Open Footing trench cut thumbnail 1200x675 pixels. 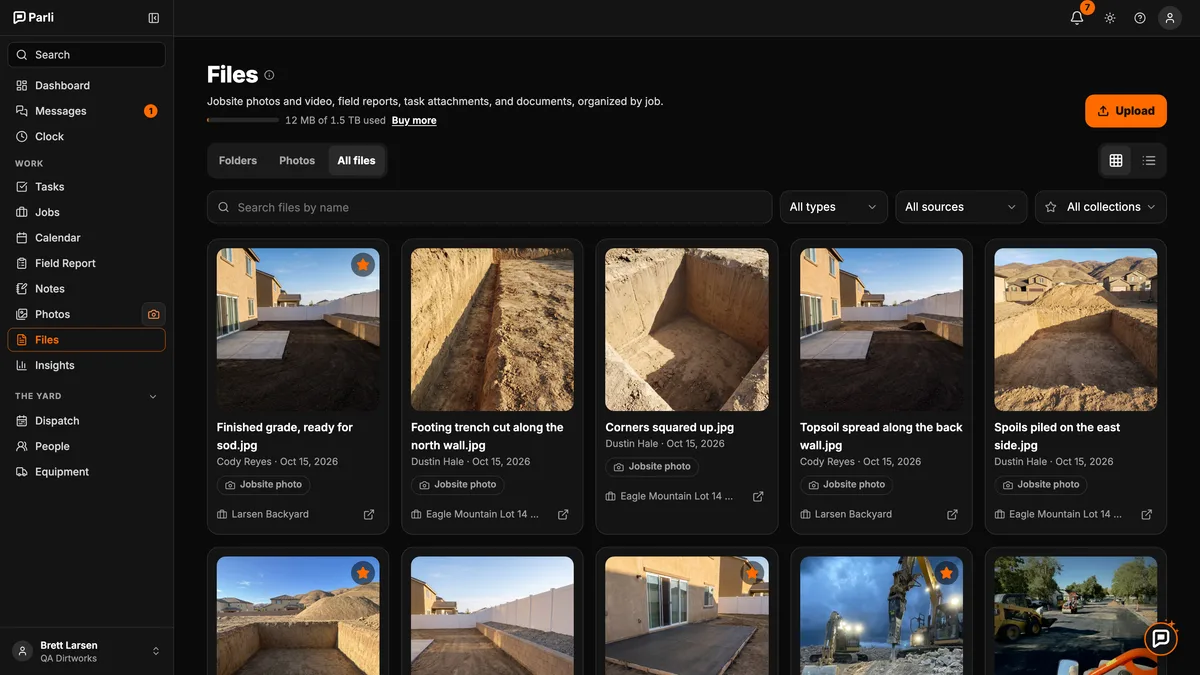[492, 330]
